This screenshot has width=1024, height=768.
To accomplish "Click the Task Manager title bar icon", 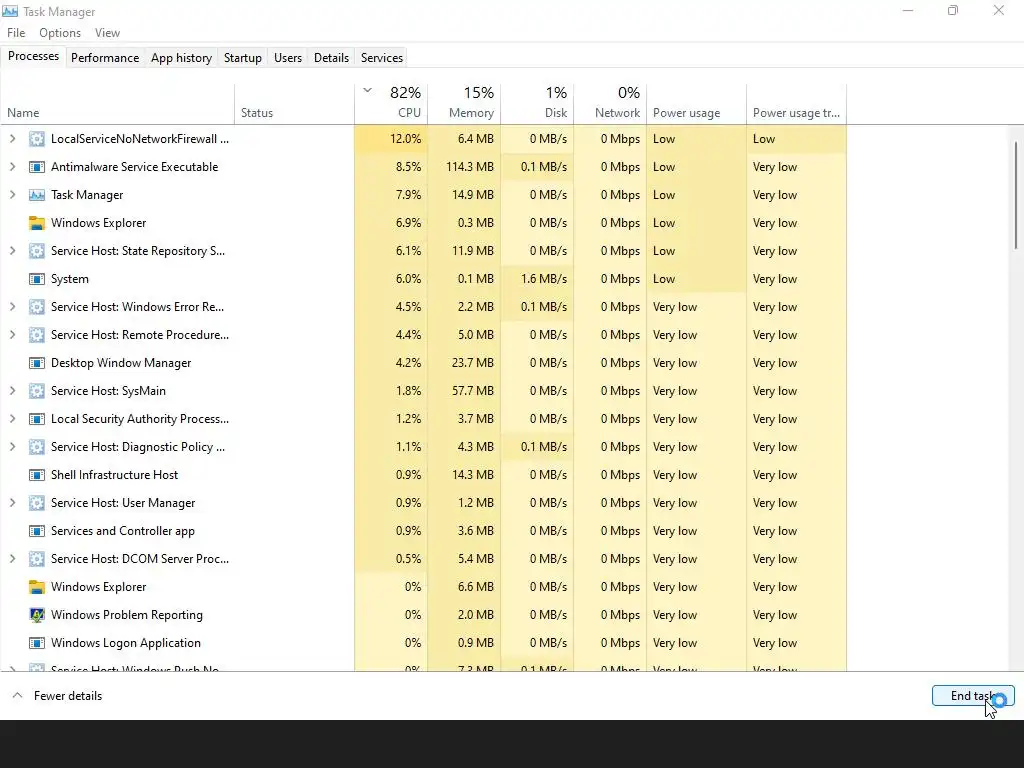I will pos(10,11).
